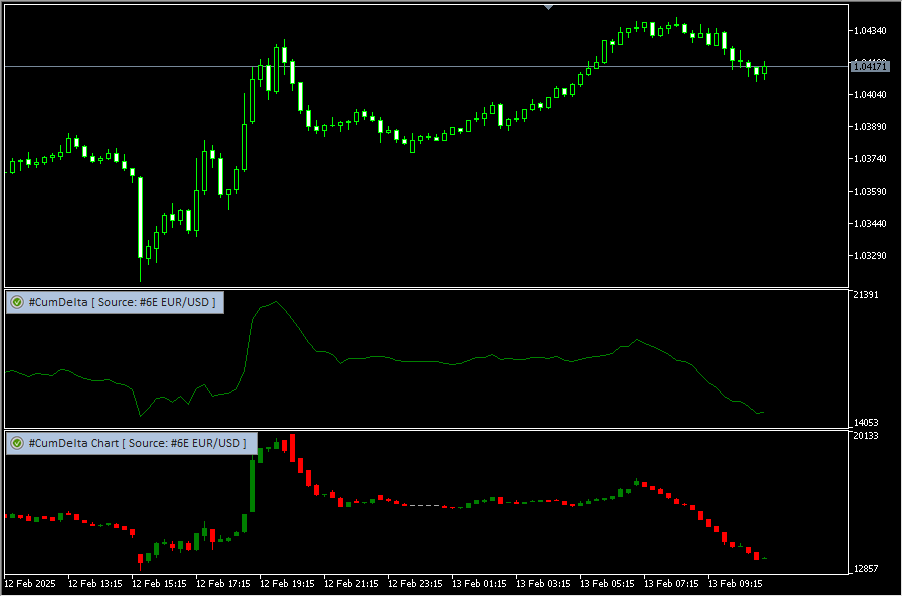
Task: Click the green check icon beside #CumDelta label
Action: 17,302
